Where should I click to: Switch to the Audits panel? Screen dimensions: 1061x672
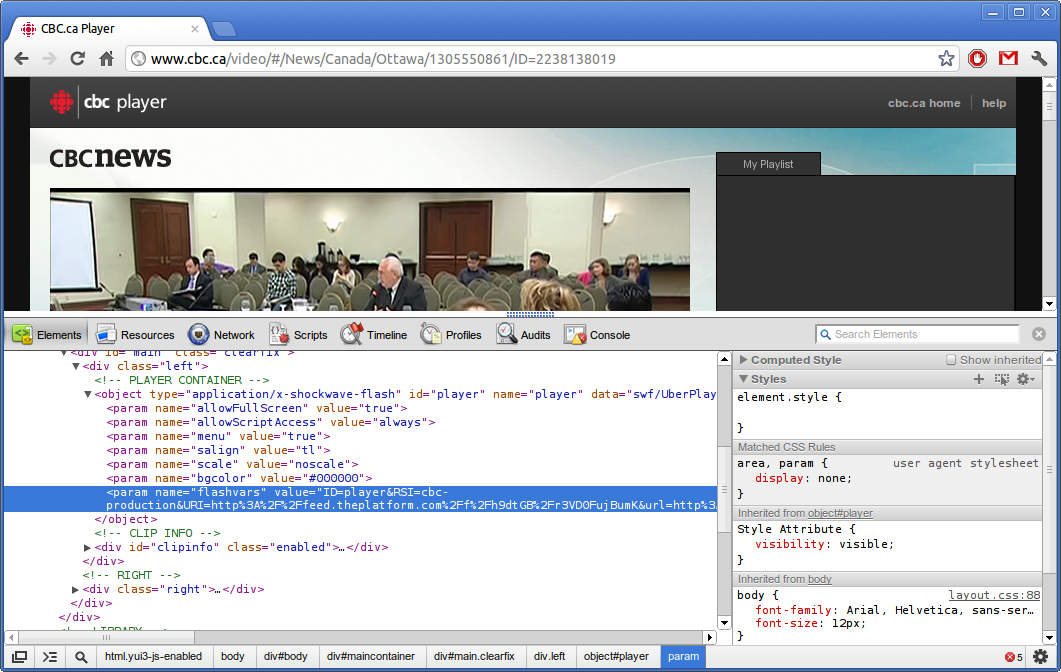(x=523, y=334)
